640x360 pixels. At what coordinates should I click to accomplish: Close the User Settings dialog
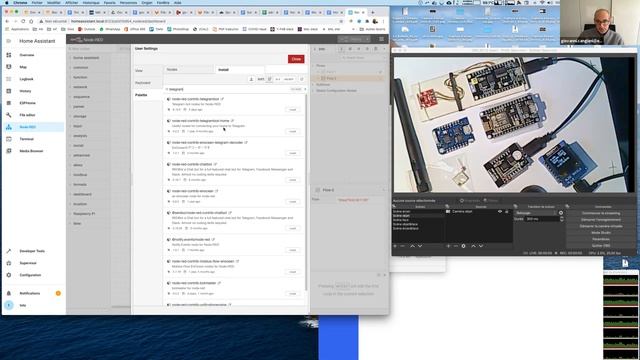click(x=296, y=59)
